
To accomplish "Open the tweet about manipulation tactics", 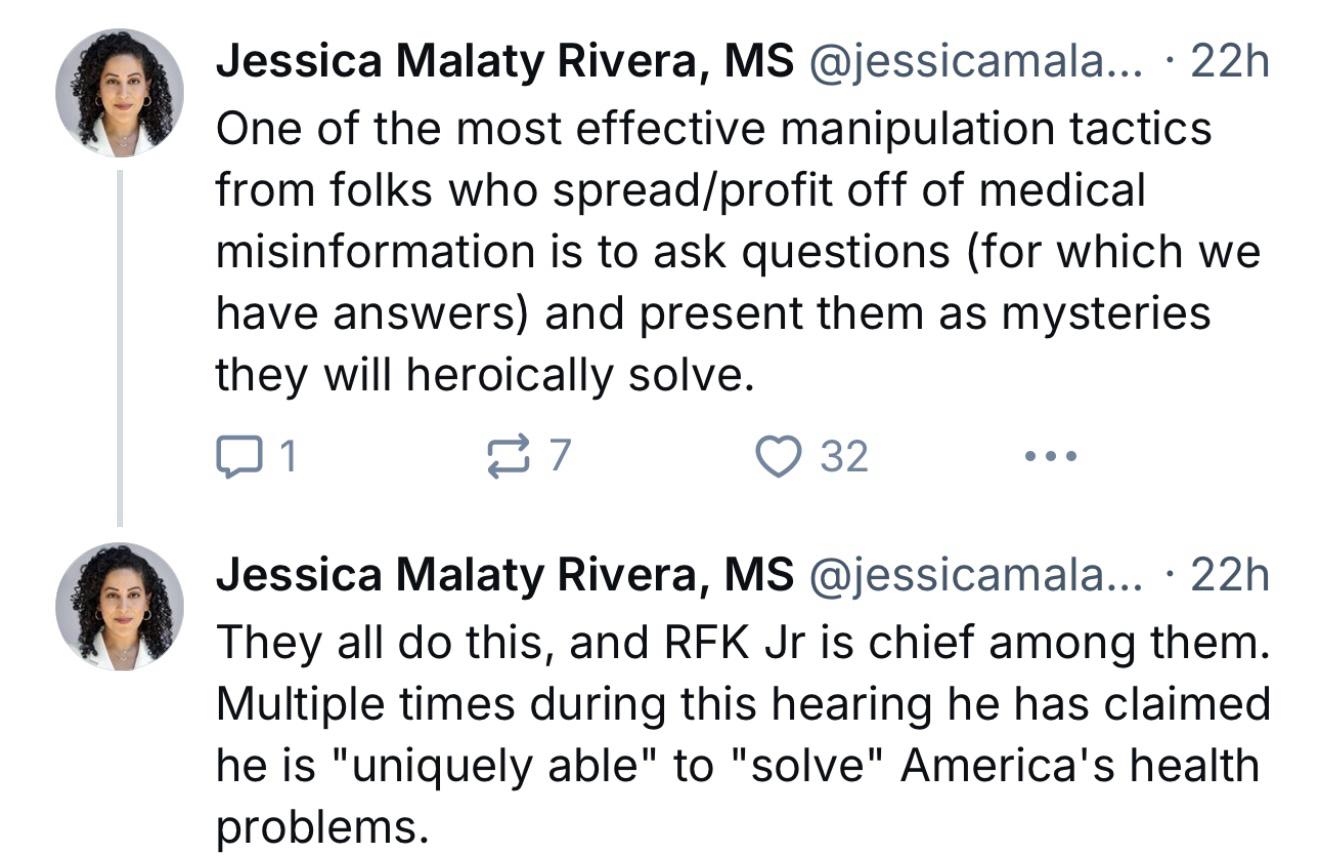I will click(712, 252).
